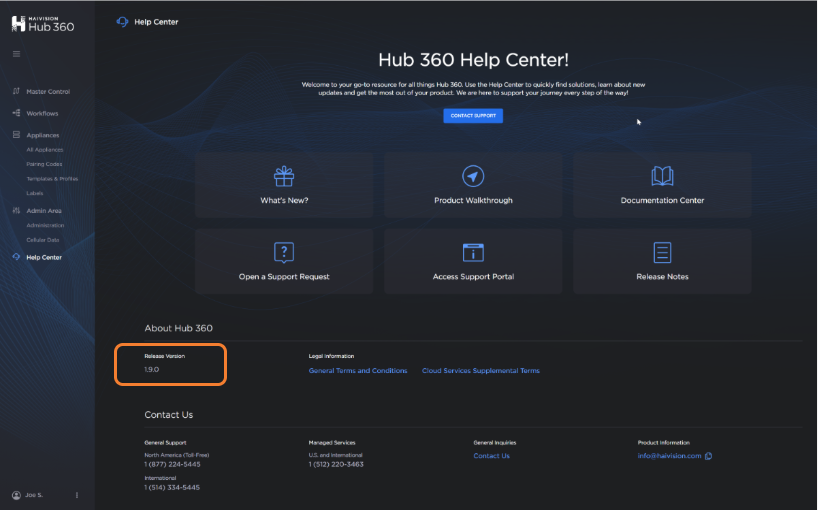Select Pairing Codes under Appliances

44,164
